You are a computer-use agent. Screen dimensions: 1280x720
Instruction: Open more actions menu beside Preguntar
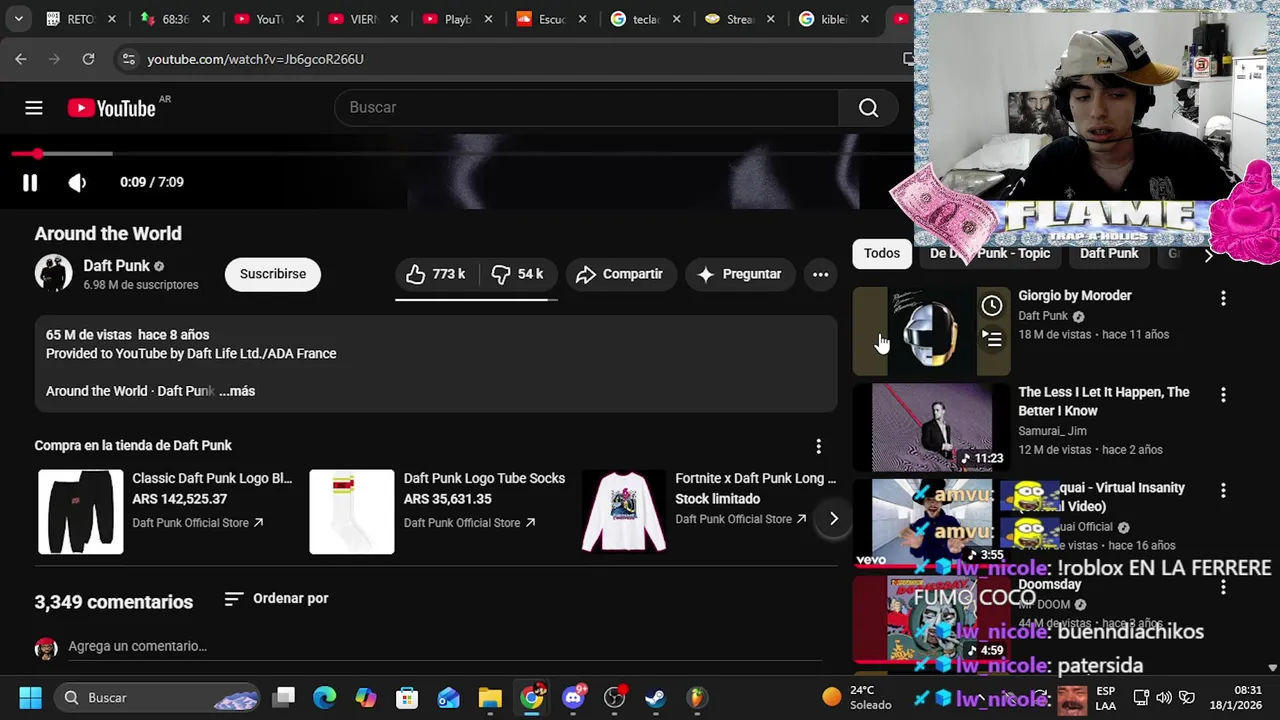tap(820, 274)
